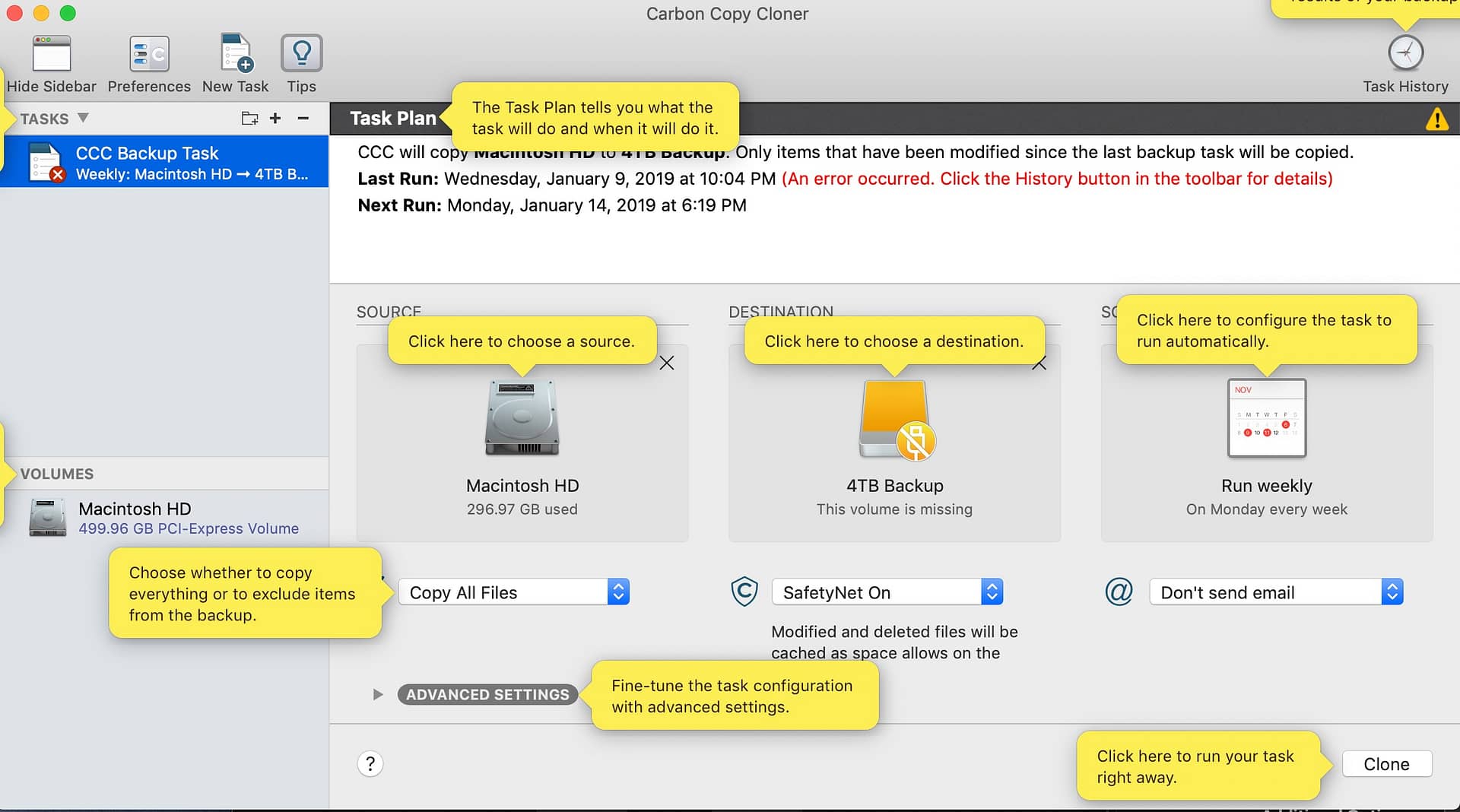Toggle the Tips lightbulb icon

(302, 54)
